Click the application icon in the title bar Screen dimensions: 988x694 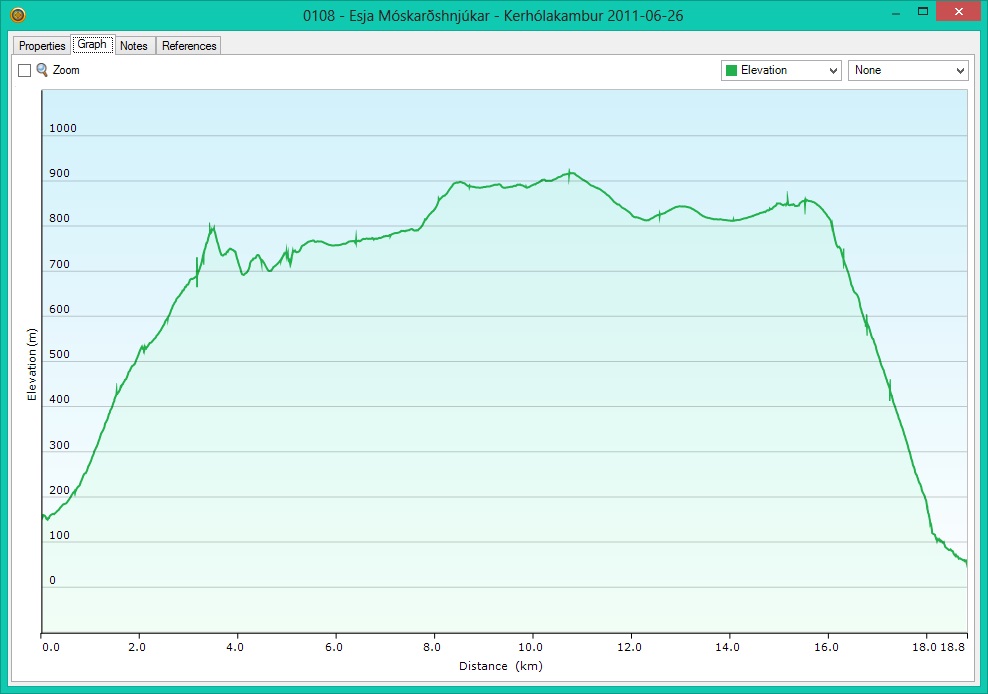[18, 14]
